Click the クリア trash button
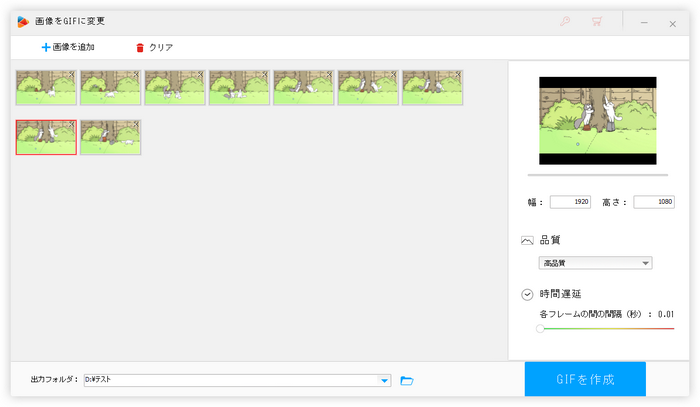 click(154, 47)
